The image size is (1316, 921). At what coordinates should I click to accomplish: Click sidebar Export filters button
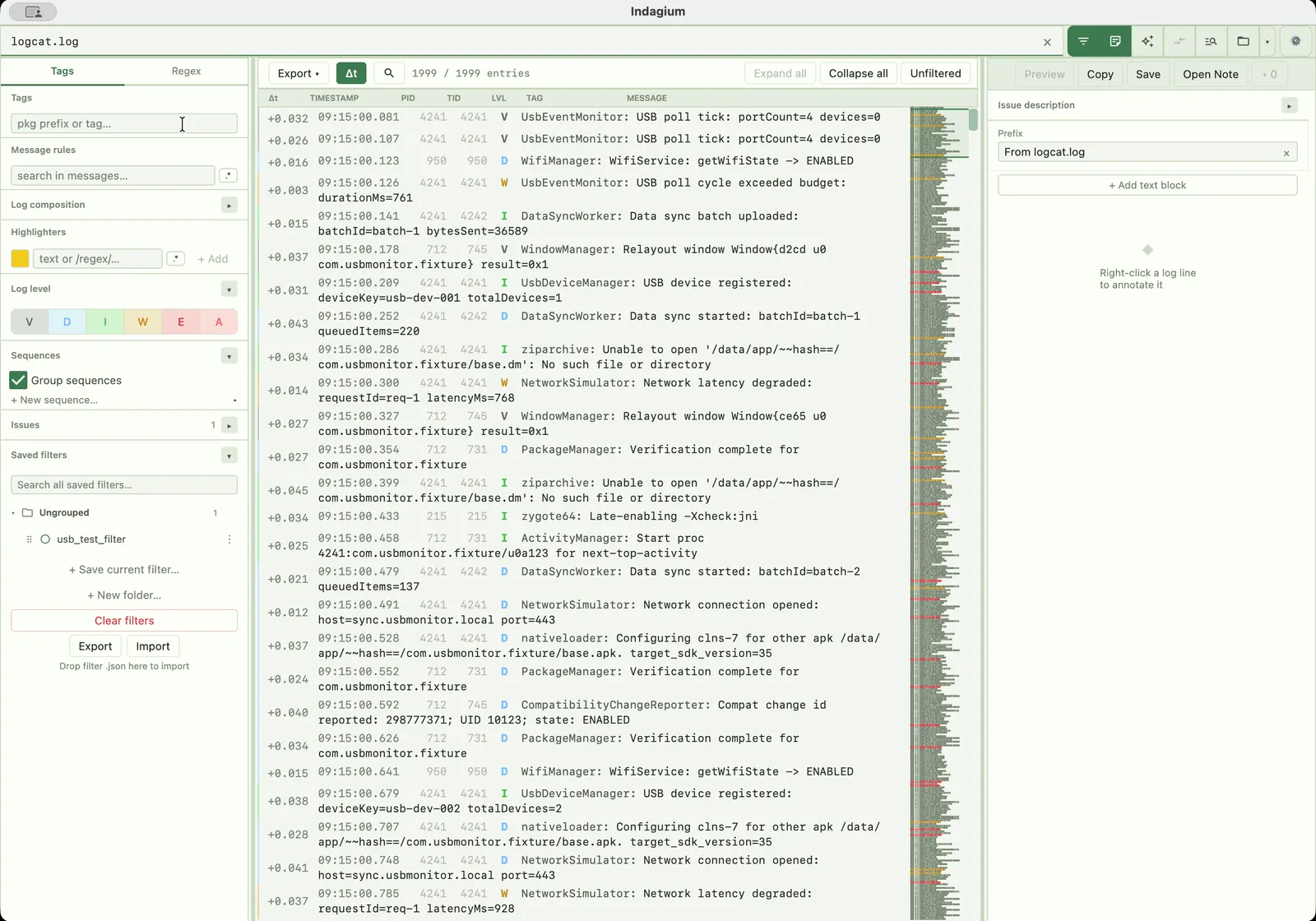pos(95,646)
